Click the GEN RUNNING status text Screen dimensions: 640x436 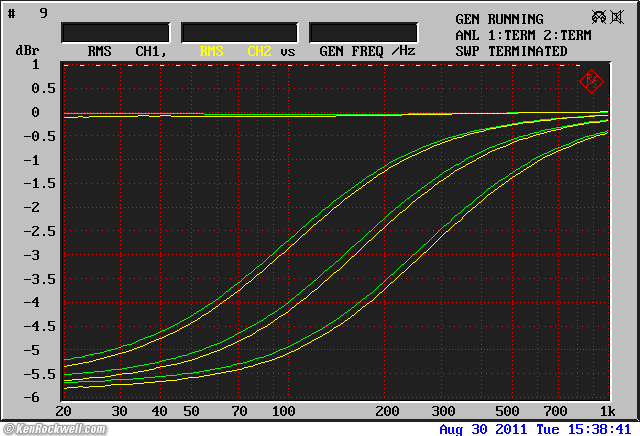click(499, 19)
